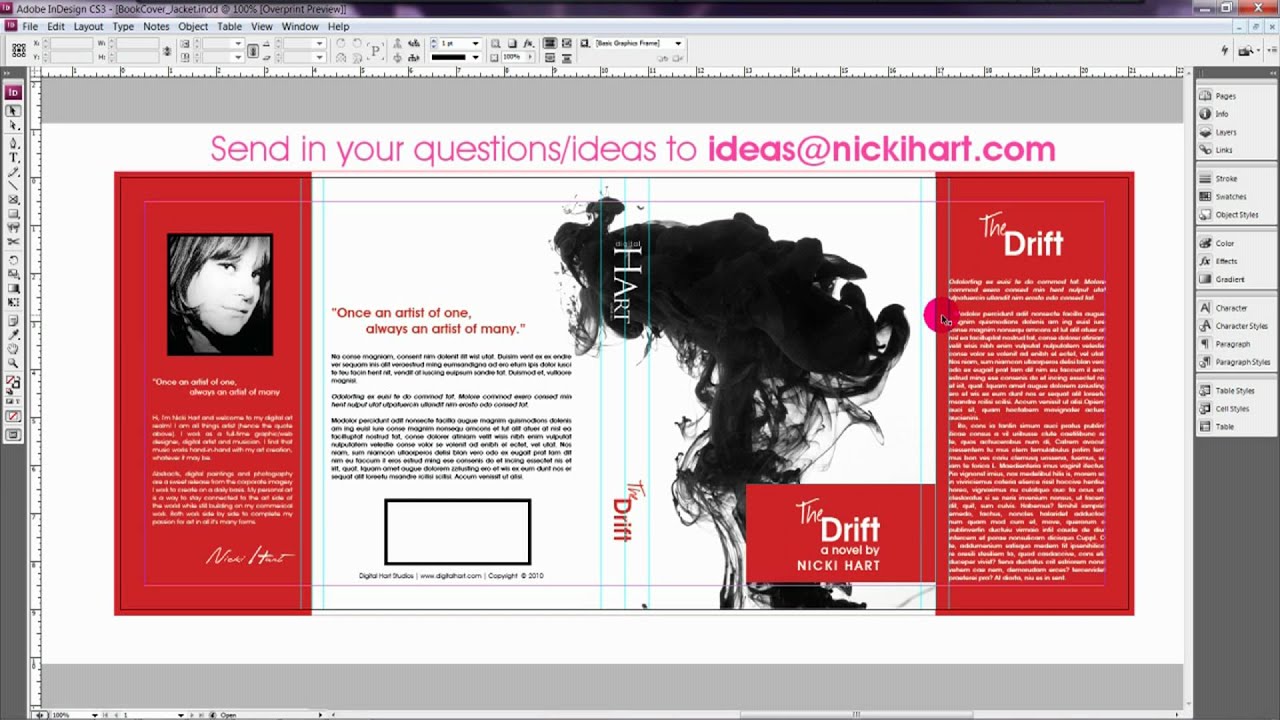Image resolution: width=1280 pixels, height=720 pixels.
Task: Open the Cell Styles panel
Action: (1231, 409)
